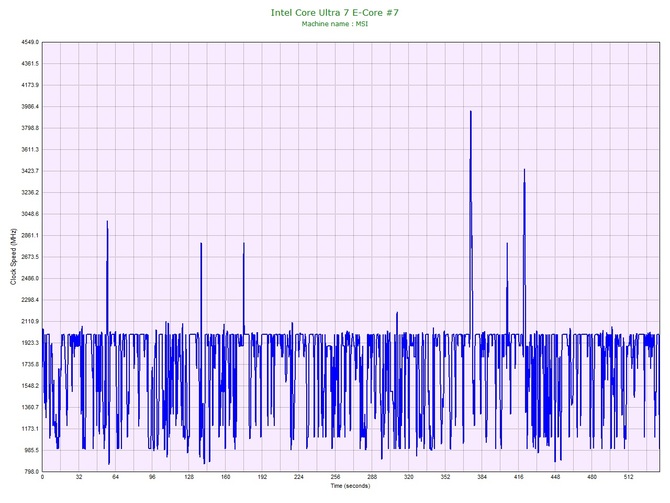The width and height of the screenshot is (670, 503).
Task: Click the peak of the tallest spike in the graph
Action: click(x=470, y=112)
